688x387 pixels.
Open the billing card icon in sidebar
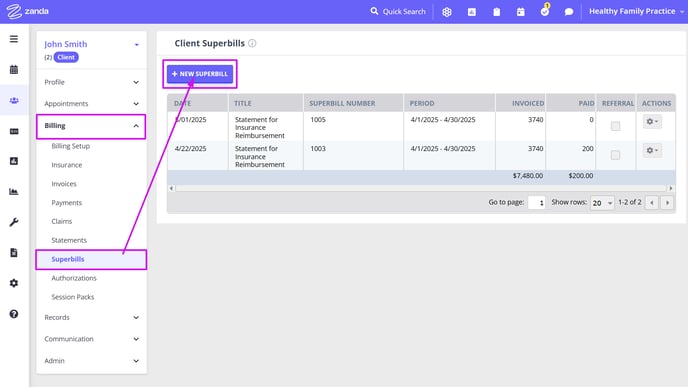click(x=14, y=131)
